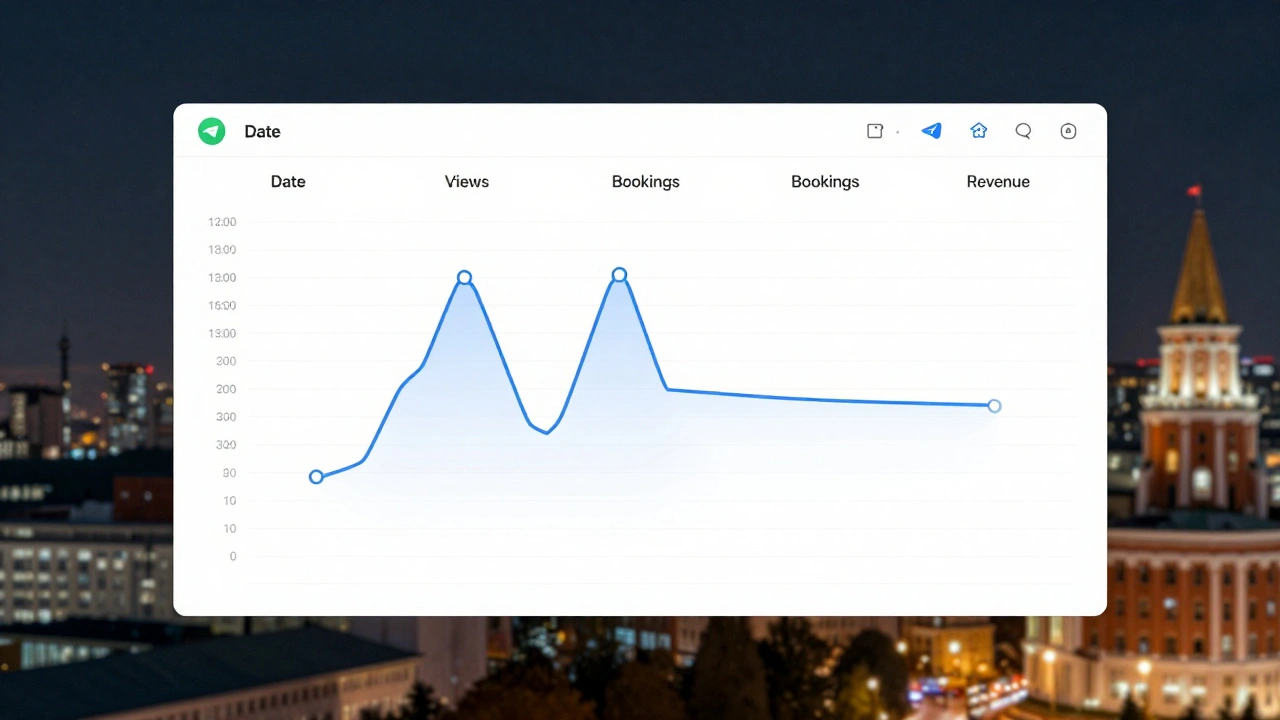Viewport: 1280px width, 720px height.
Task: Toggle the first data point on the chart line
Action: pos(316,477)
